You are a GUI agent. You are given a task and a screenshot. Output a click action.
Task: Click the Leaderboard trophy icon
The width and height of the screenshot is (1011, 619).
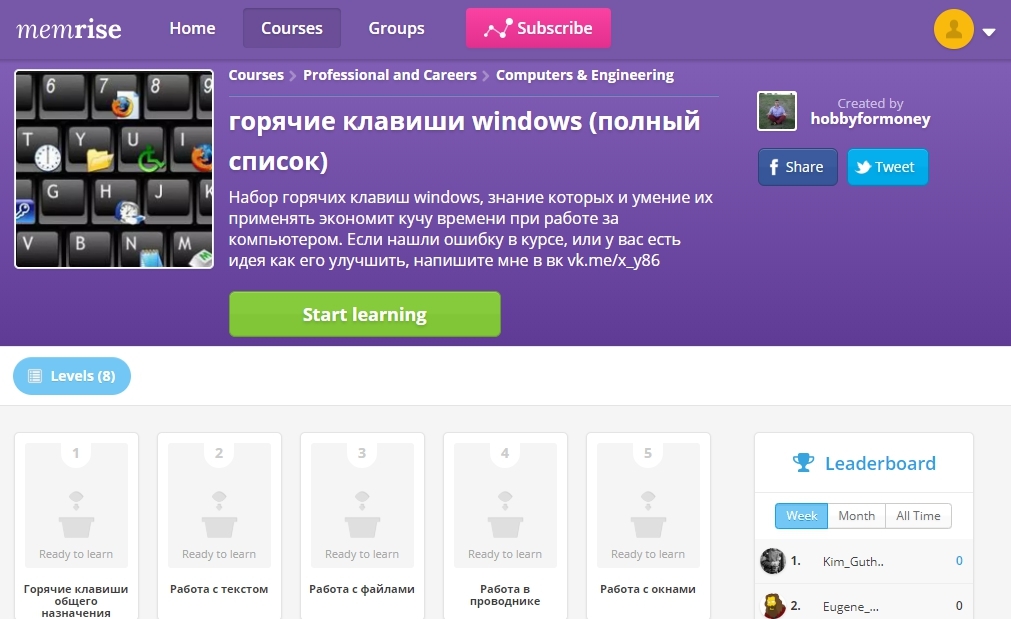click(x=803, y=463)
